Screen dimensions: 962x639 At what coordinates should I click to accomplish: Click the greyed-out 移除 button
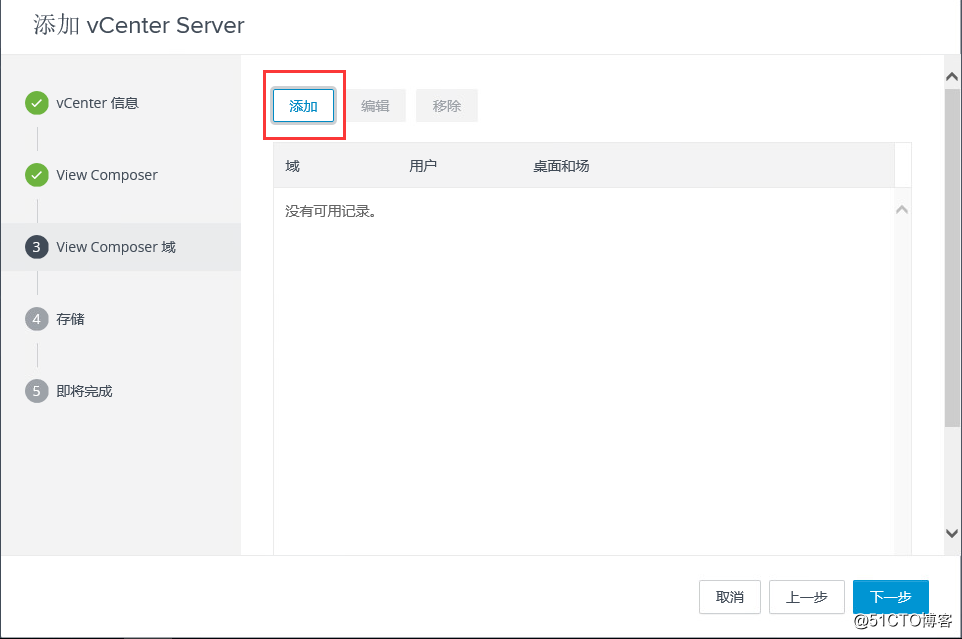[447, 105]
